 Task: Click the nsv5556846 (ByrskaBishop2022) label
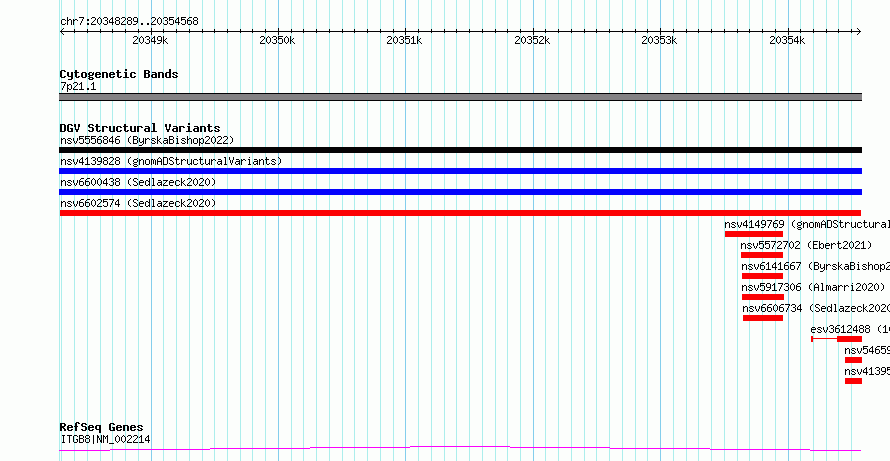(147, 140)
